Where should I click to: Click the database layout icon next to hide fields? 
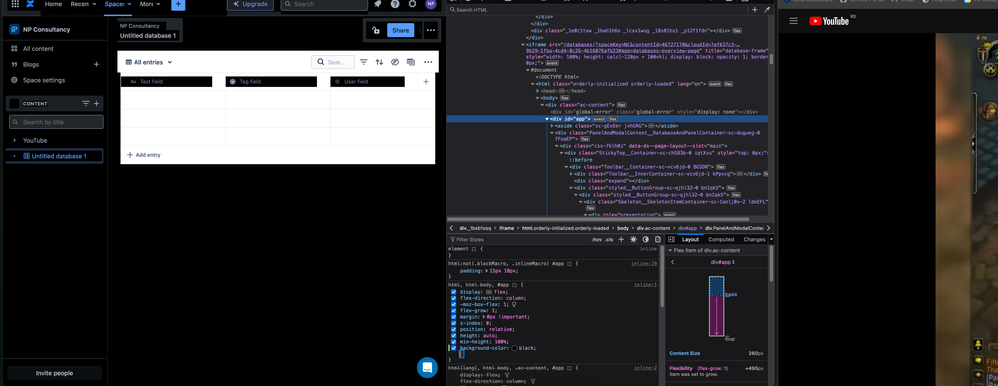(x=411, y=62)
